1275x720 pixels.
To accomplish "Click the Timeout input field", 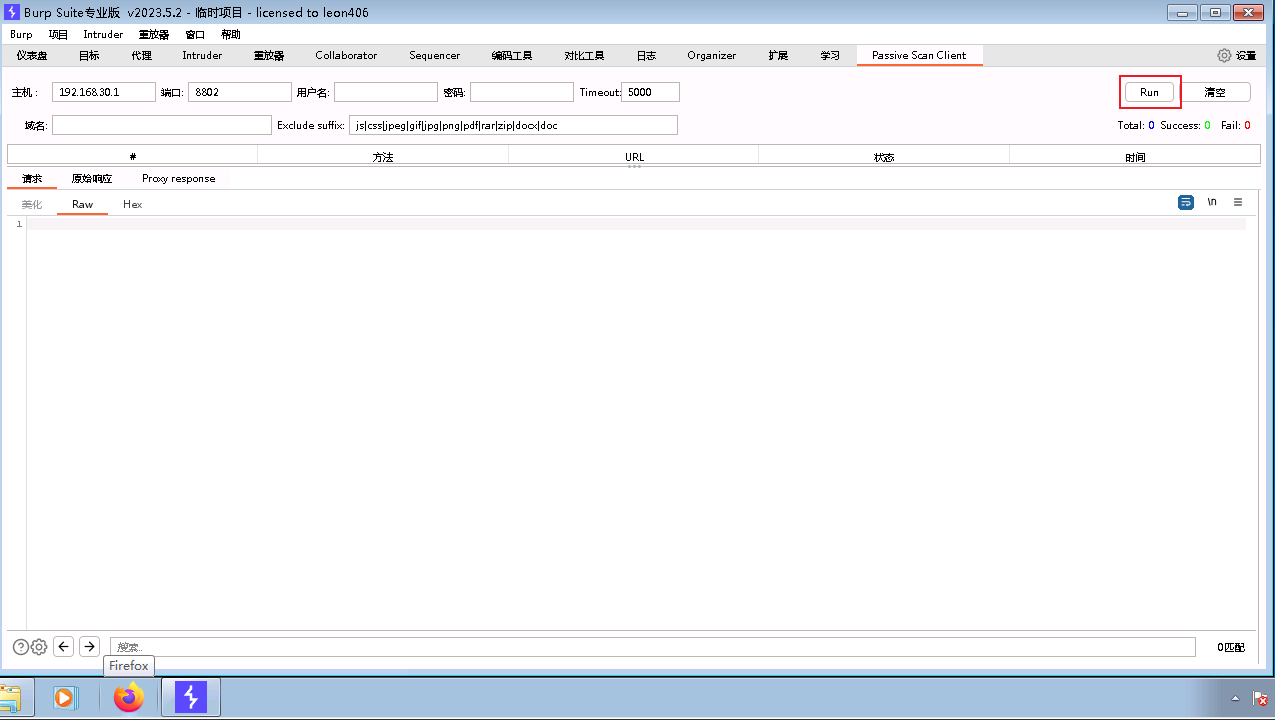I will (651, 92).
